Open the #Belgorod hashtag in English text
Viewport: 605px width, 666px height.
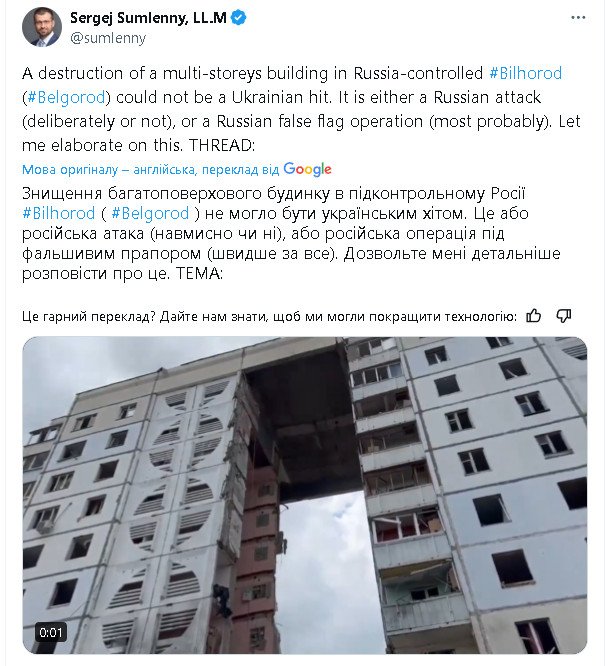[x=66, y=97]
